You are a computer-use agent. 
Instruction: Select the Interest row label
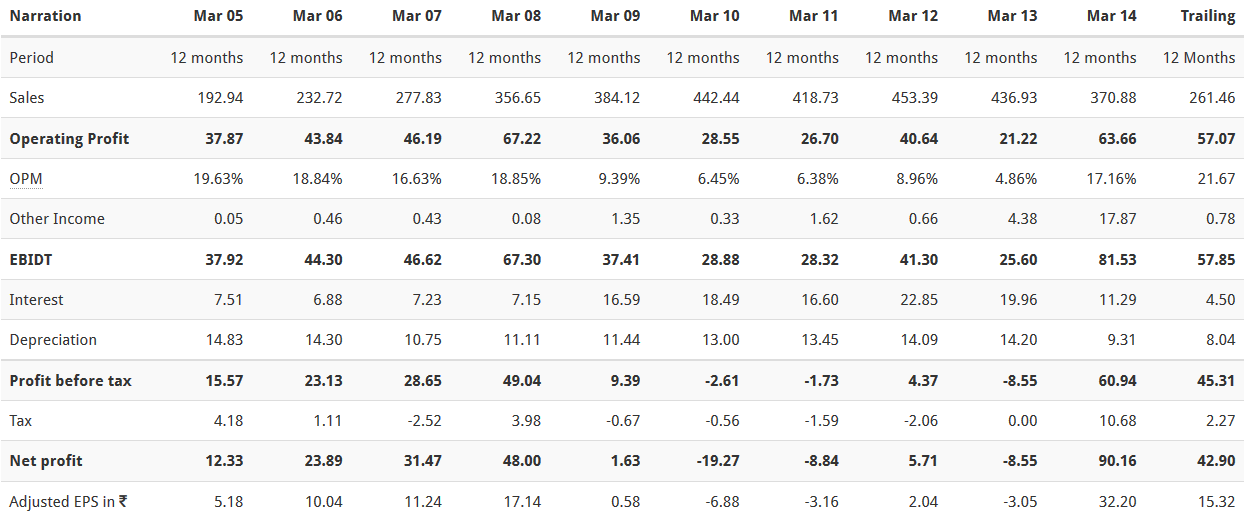click(36, 299)
